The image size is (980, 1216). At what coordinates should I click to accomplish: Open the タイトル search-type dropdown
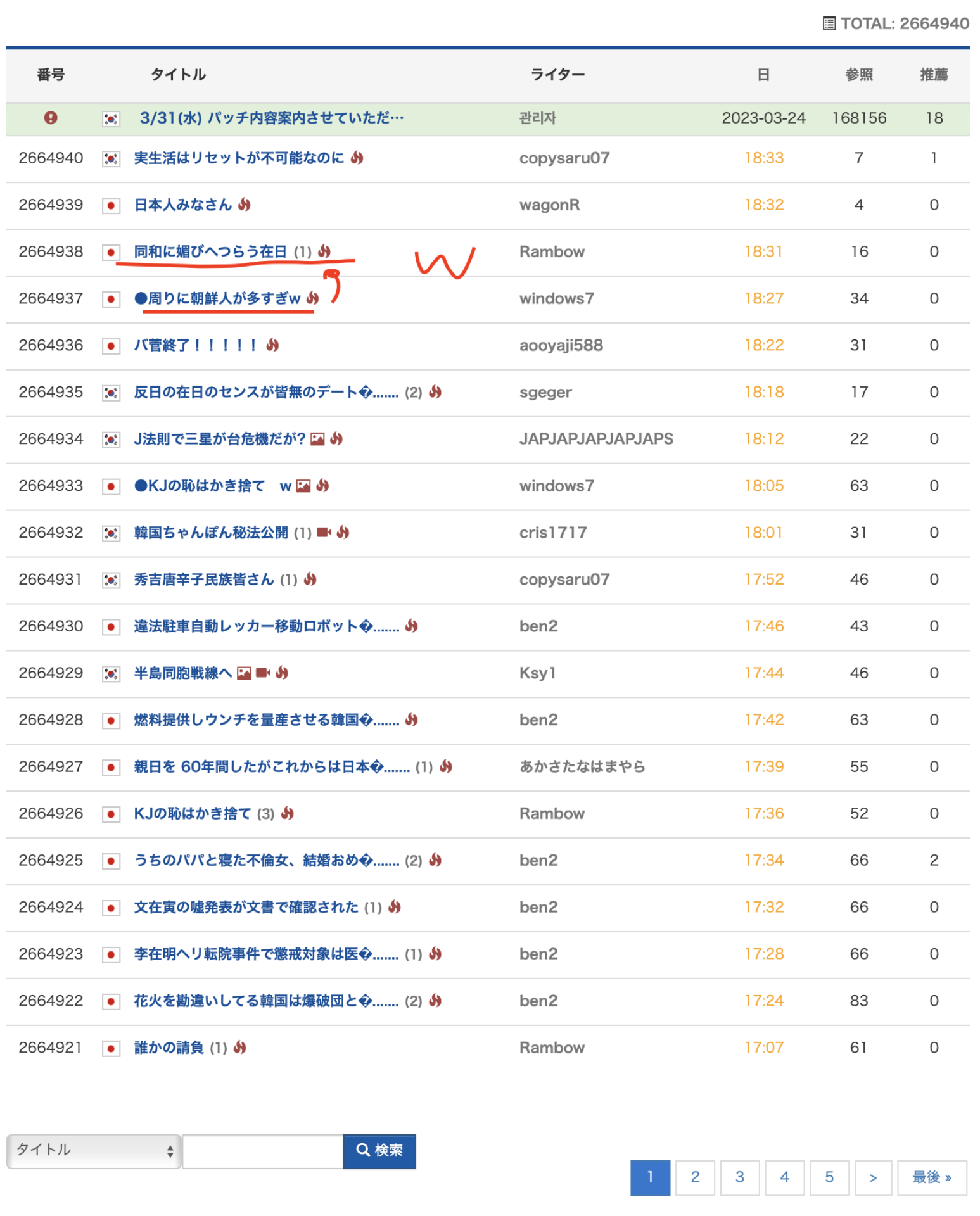coord(94,1150)
